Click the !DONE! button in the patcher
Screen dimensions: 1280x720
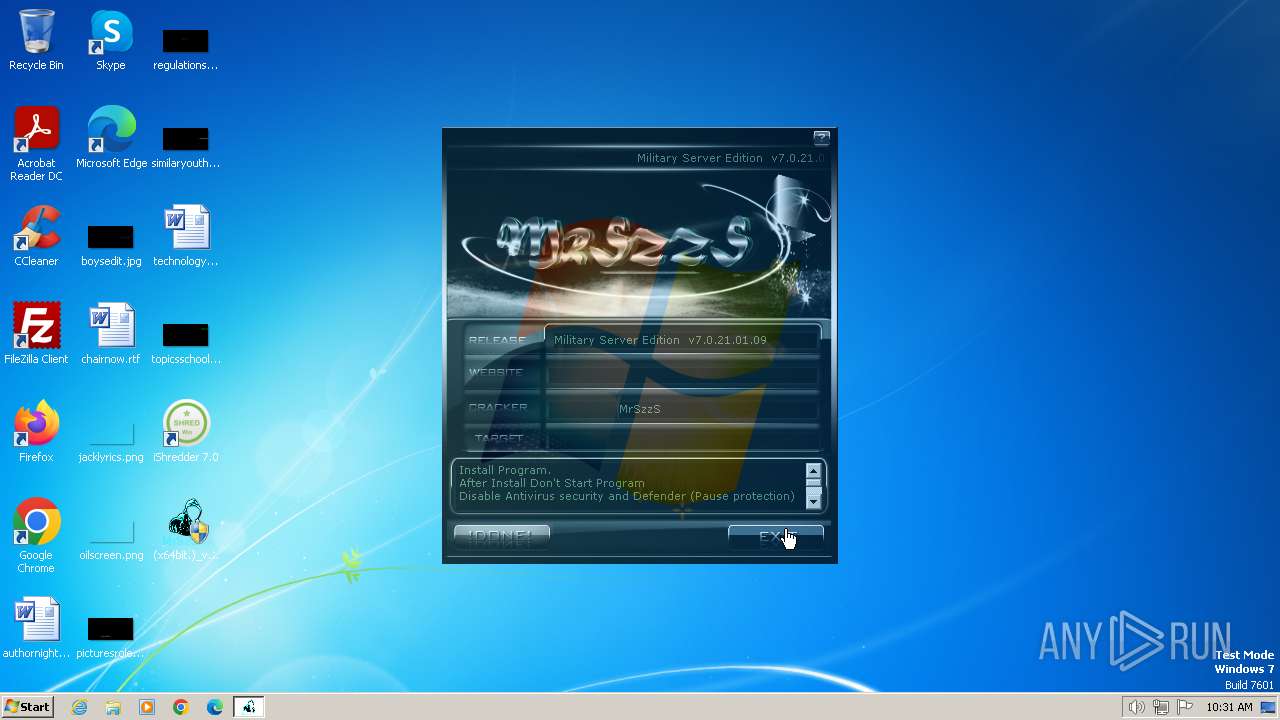(x=501, y=537)
